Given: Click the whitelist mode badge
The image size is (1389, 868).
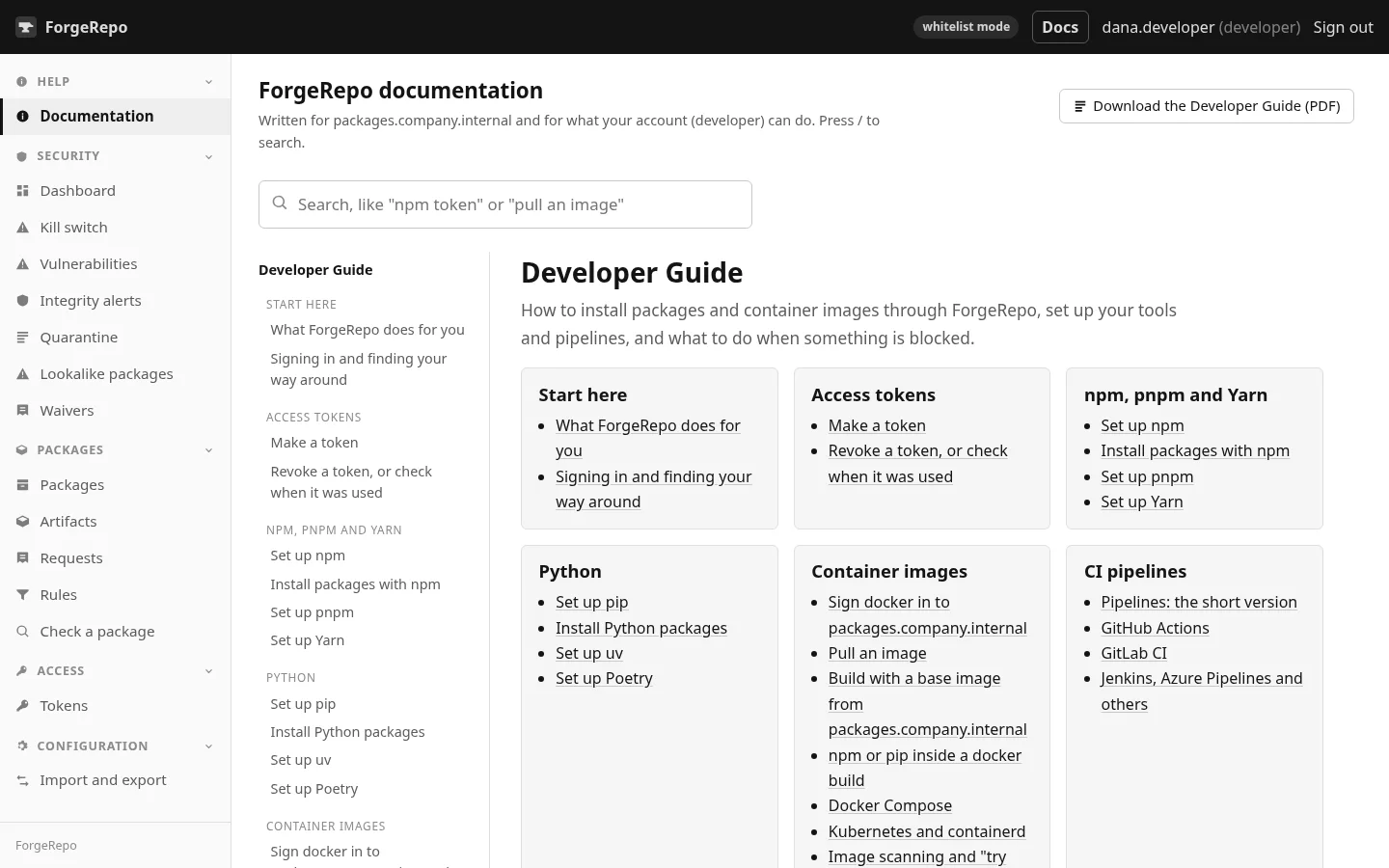Looking at the screenshot, I should coord(966,27).
